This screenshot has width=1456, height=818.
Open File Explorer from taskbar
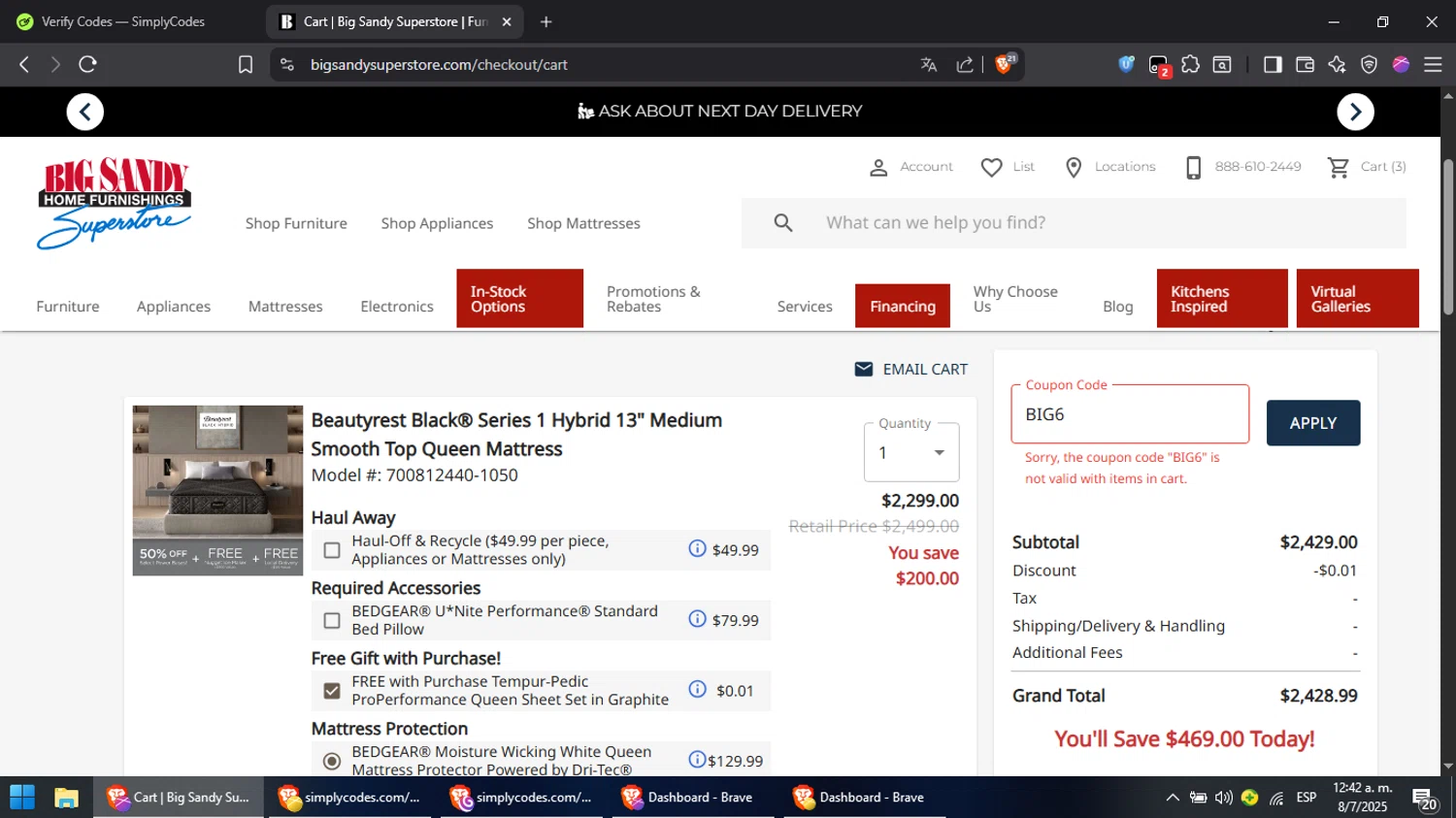tap(66, 798)
